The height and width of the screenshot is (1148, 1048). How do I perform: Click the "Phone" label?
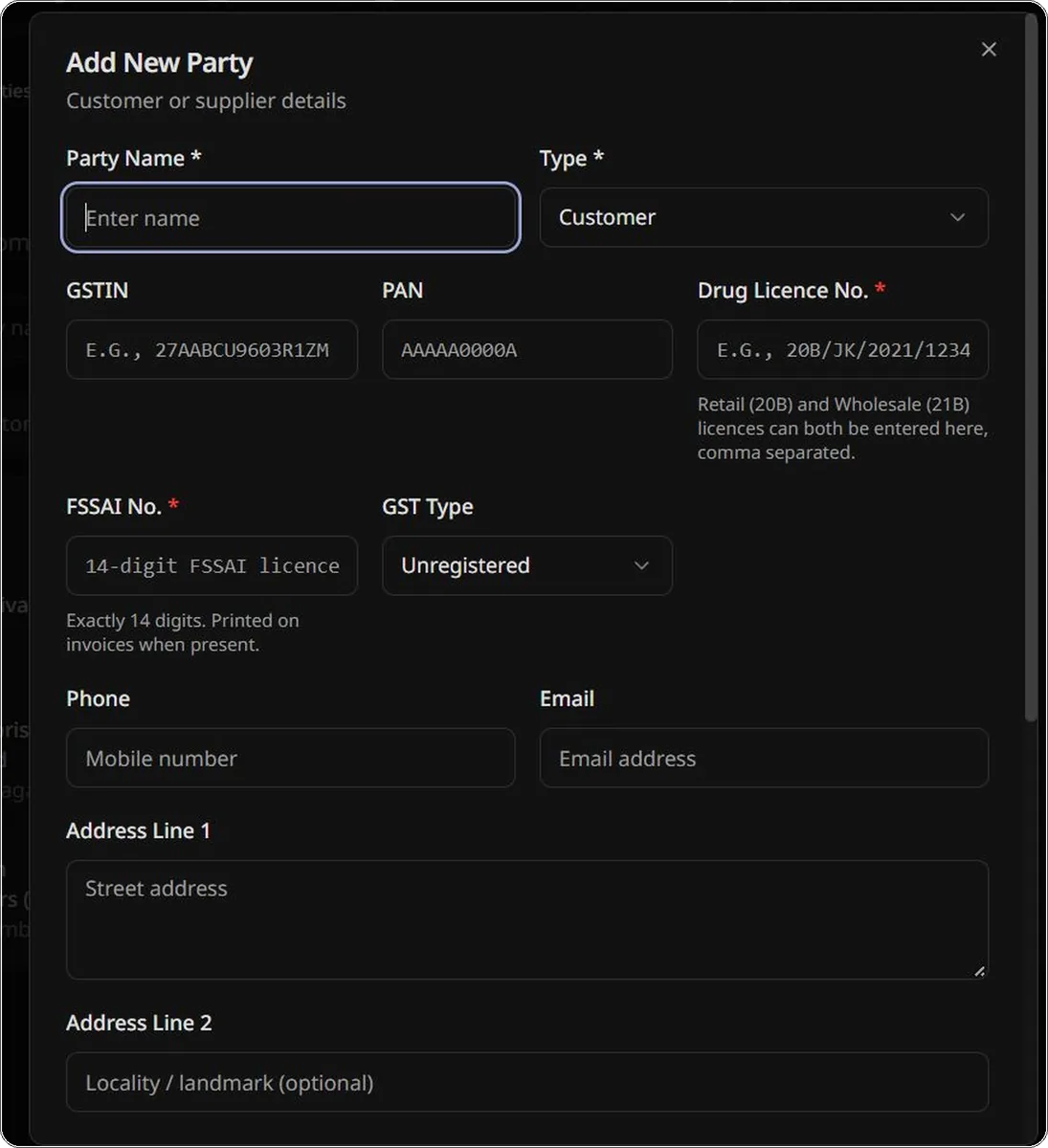98,699
